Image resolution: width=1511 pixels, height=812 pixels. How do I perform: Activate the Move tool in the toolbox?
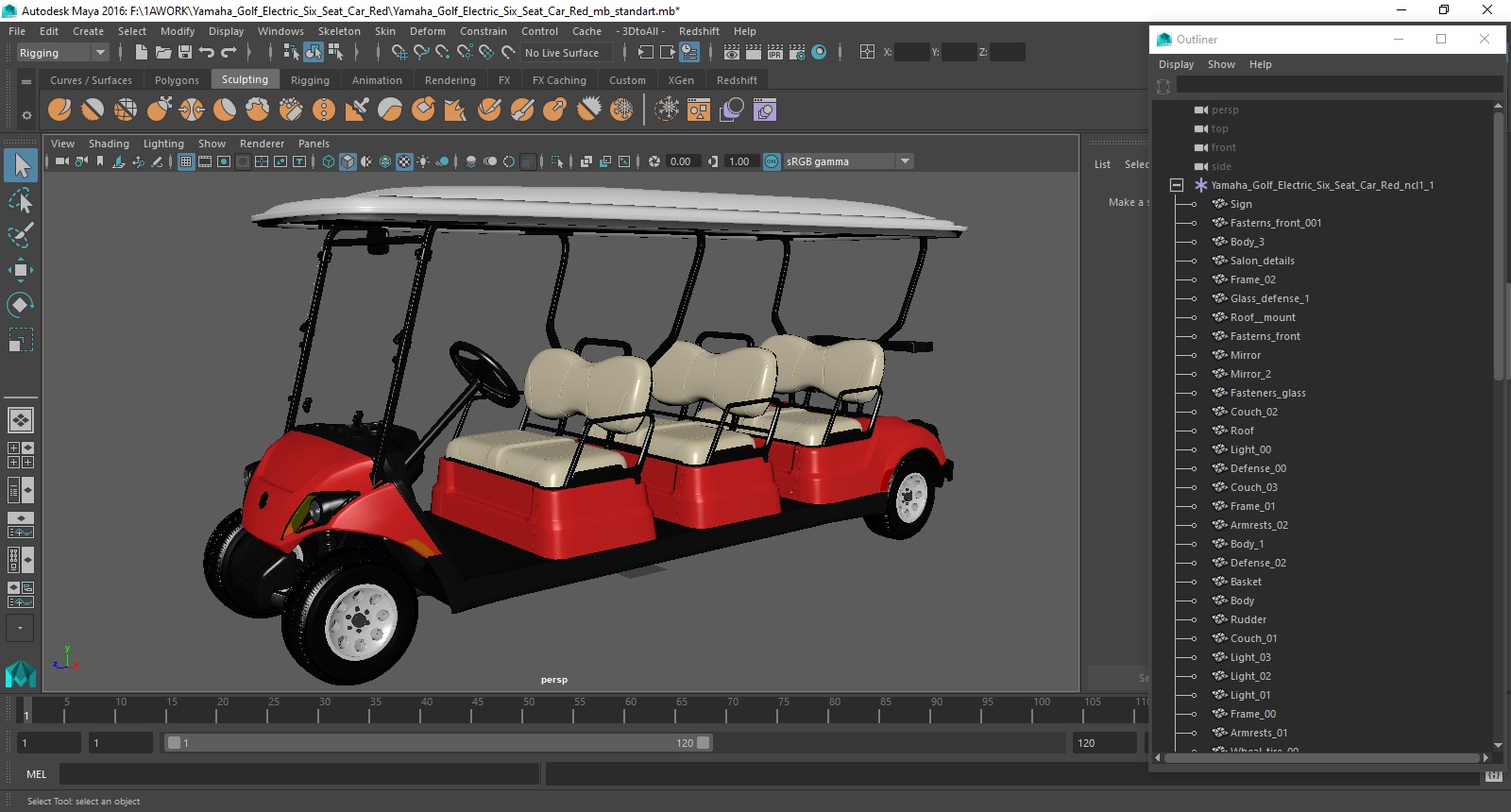pos(21,270)
